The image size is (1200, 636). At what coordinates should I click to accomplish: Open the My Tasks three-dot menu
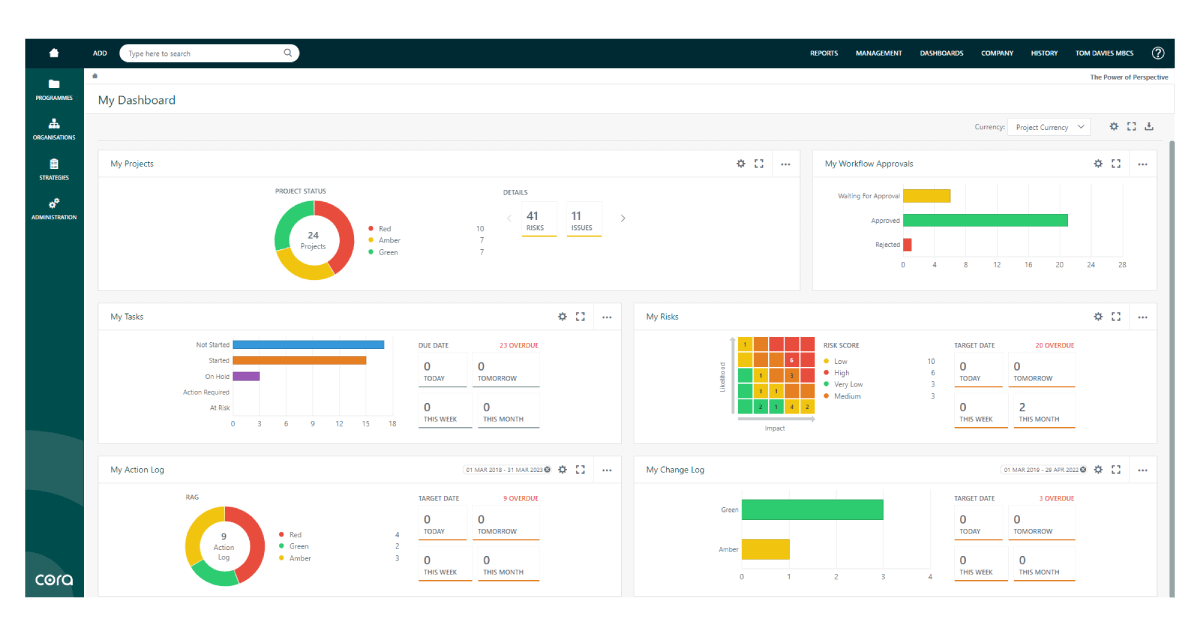point(607,317)
